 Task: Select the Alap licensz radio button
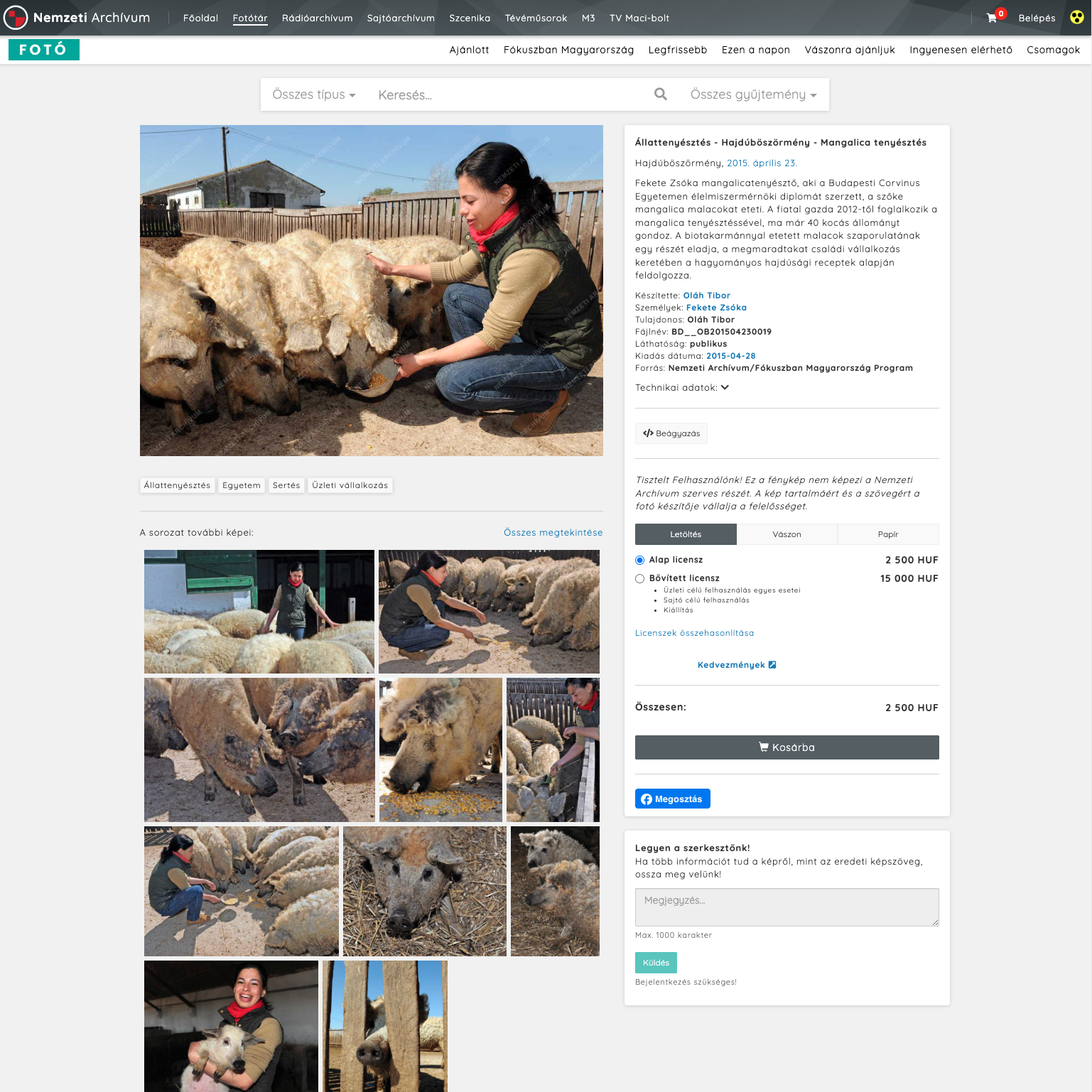pos(639,560)
